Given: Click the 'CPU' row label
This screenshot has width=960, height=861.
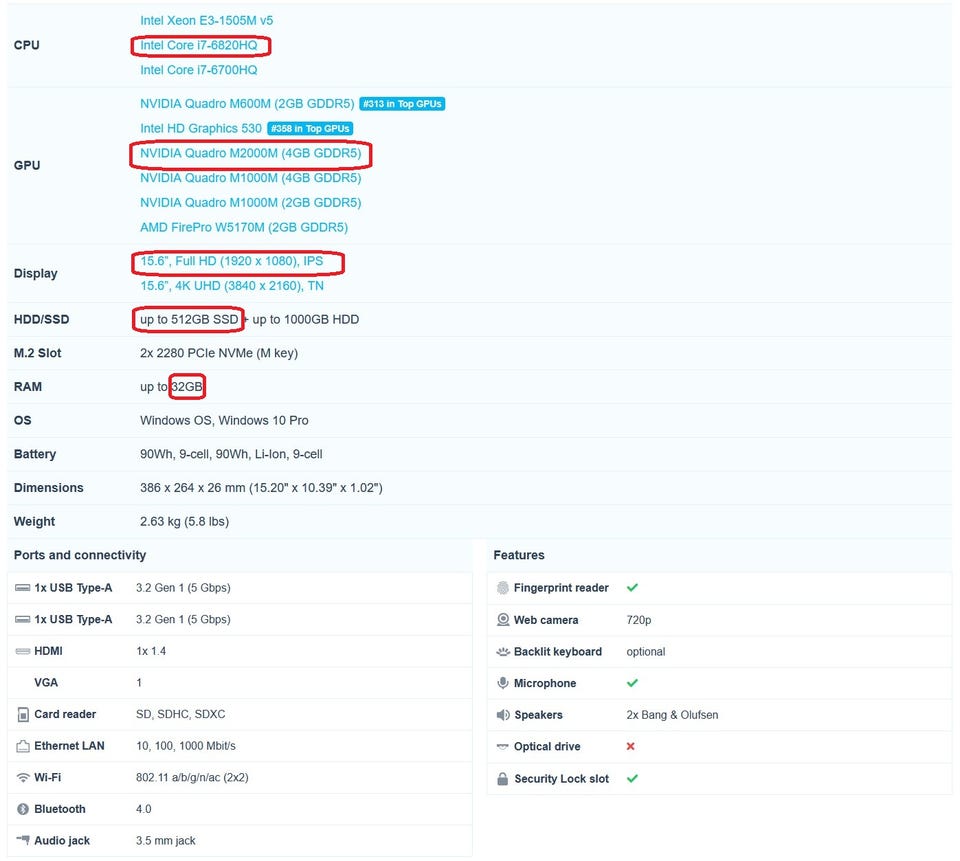Looking at the screenshot, I should (26, 45).
